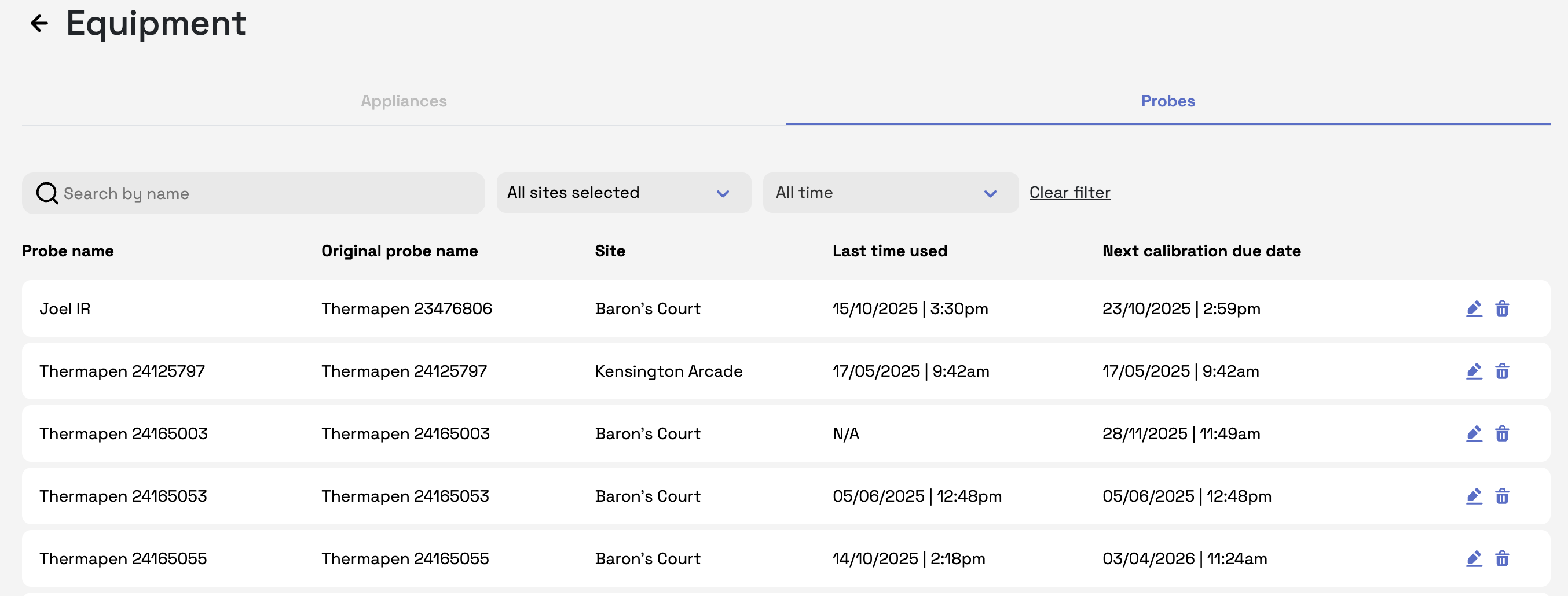Delete the Thermapen 24165053 probe
This screenshot has height=596, width=1568.
[x=1501, y=497]
